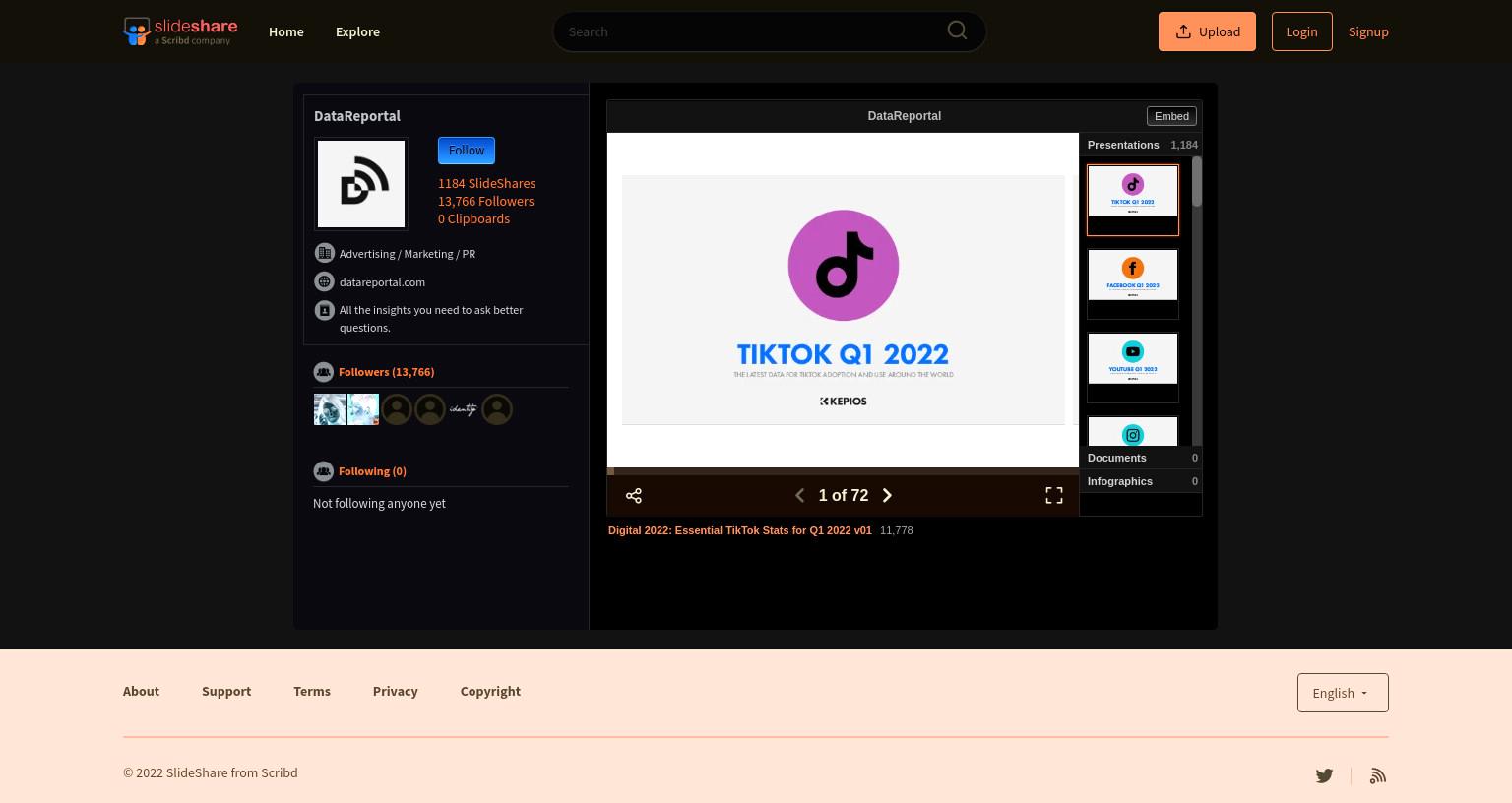Open the second follower avatar
This screenshot has width=1512, height=803.
(x=363, y=409)
